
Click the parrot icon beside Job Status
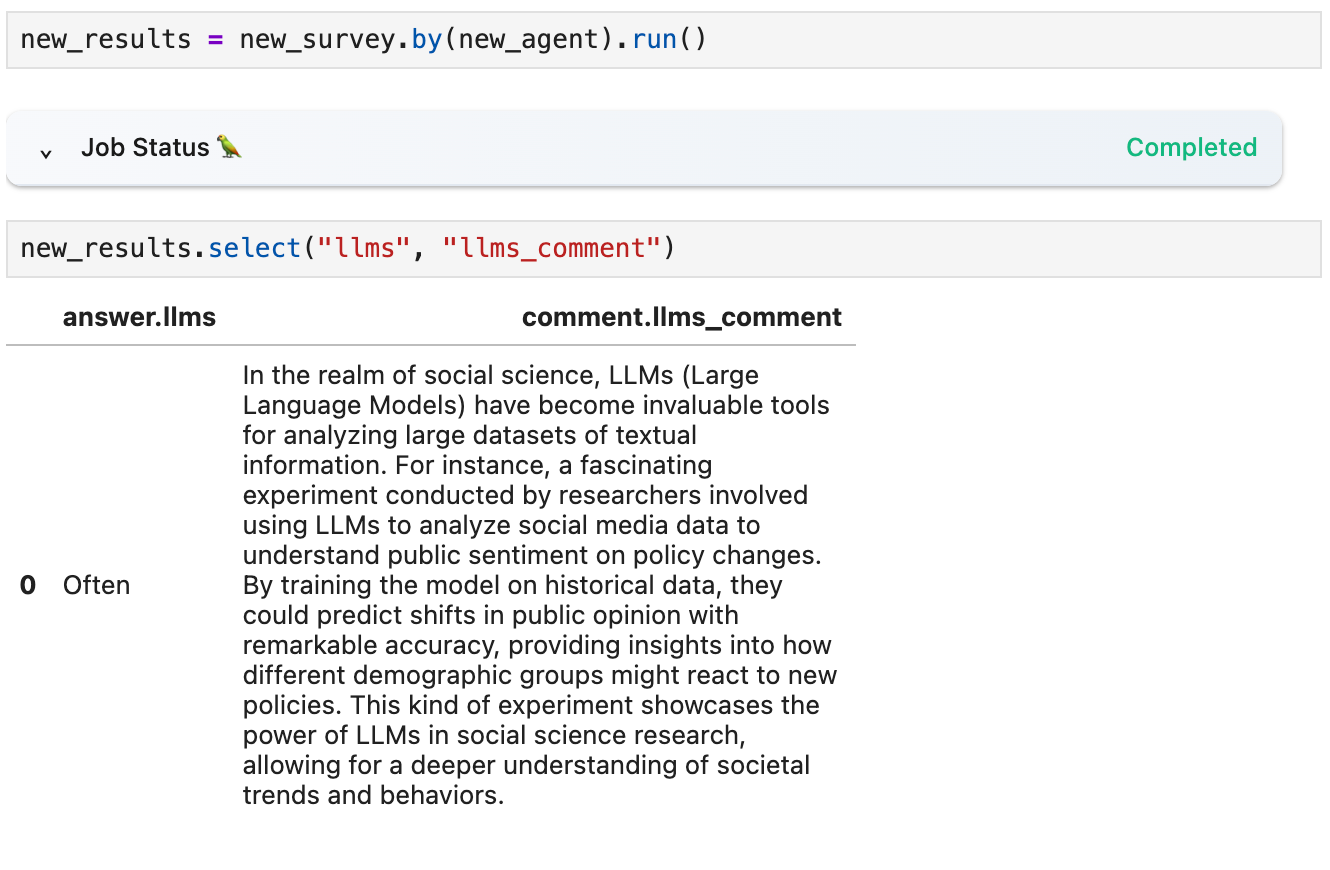pos(230,147)
